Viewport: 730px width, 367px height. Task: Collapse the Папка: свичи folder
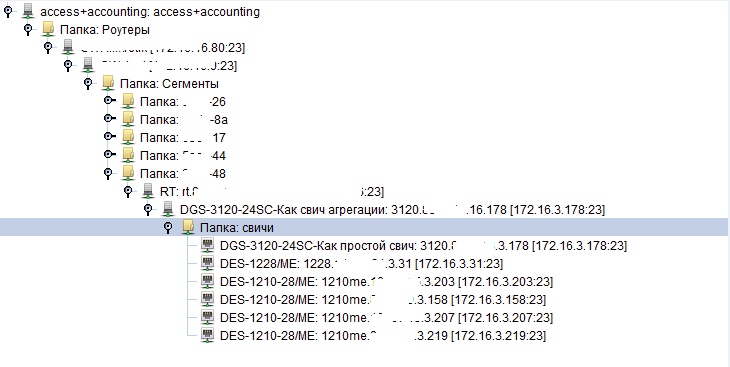click(x=169, y=227)
